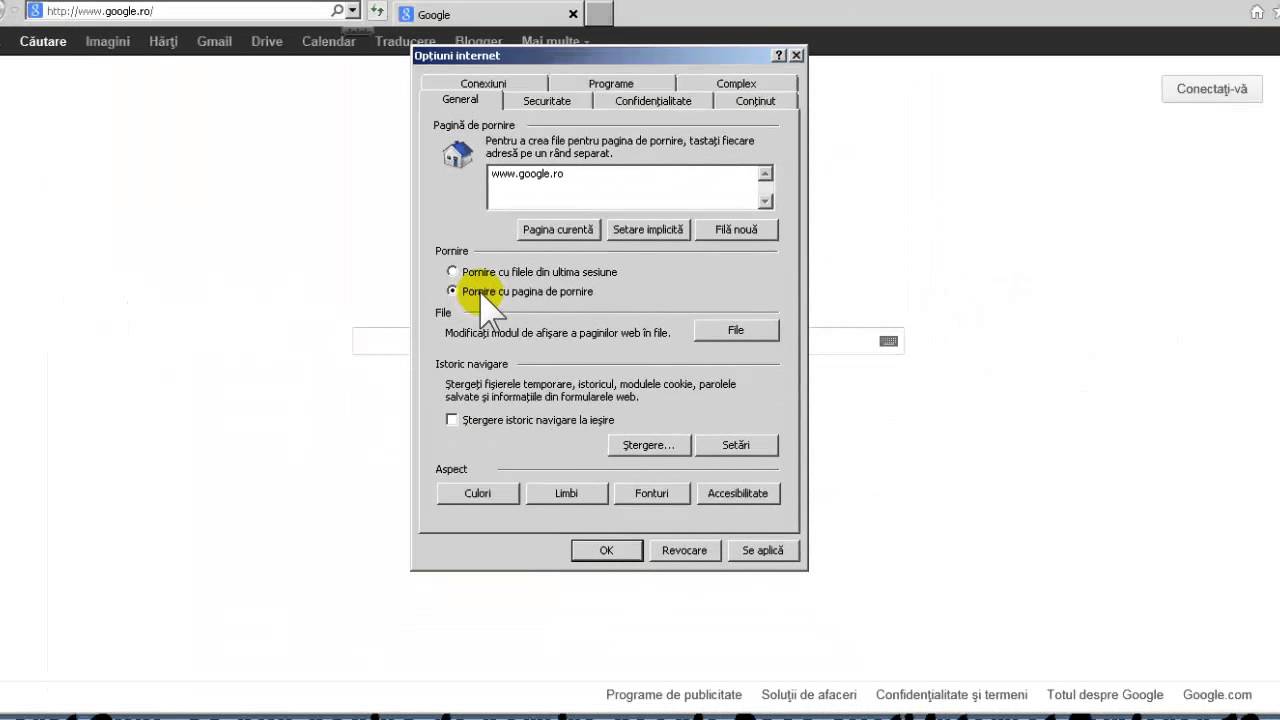Confirm the dialog with OK
Viewport: 1280px width, 720px height.
click(x=606, y=550)
